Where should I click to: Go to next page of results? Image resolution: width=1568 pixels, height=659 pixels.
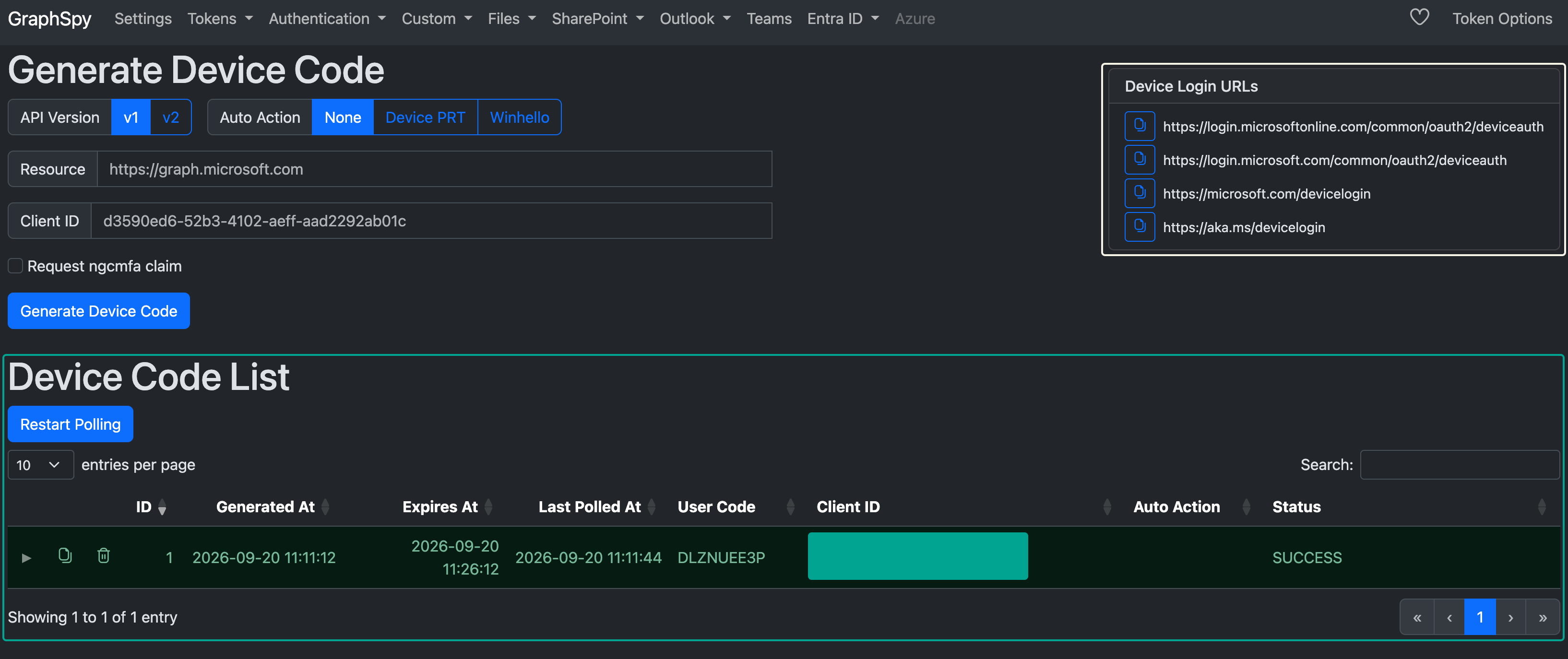click(x=1511, y=617)
